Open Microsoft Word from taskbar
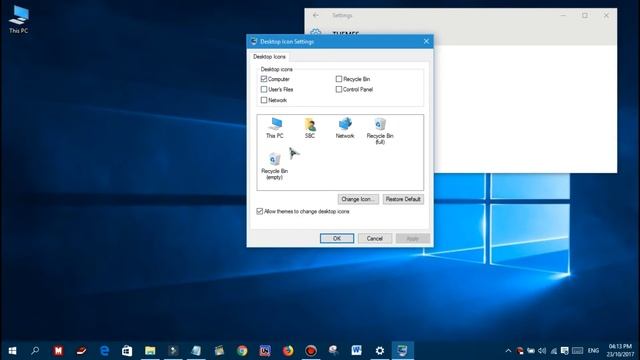640x360 pixels. [356, 351]
